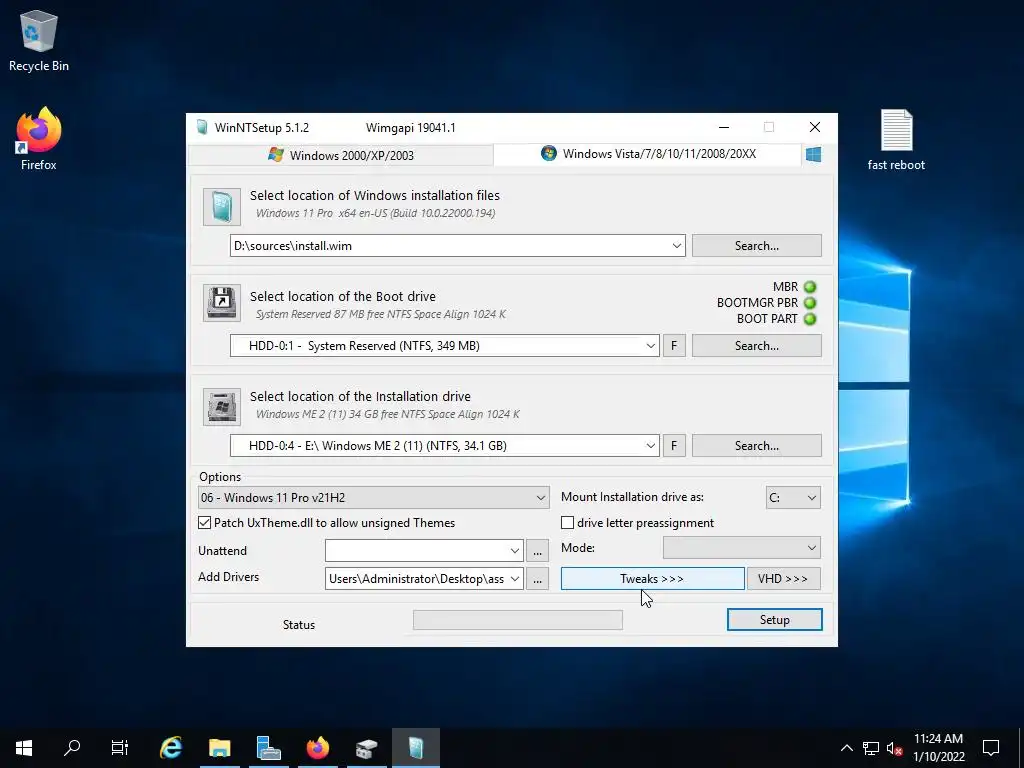
Task: Open the Add Drivers path dropdown
Action: click(515, 579)
